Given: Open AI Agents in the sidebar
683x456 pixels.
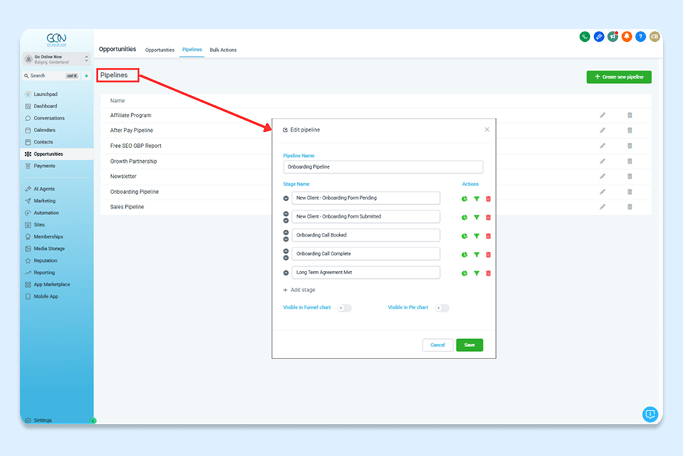Looking at the screenshot, I should click(46, 189).
